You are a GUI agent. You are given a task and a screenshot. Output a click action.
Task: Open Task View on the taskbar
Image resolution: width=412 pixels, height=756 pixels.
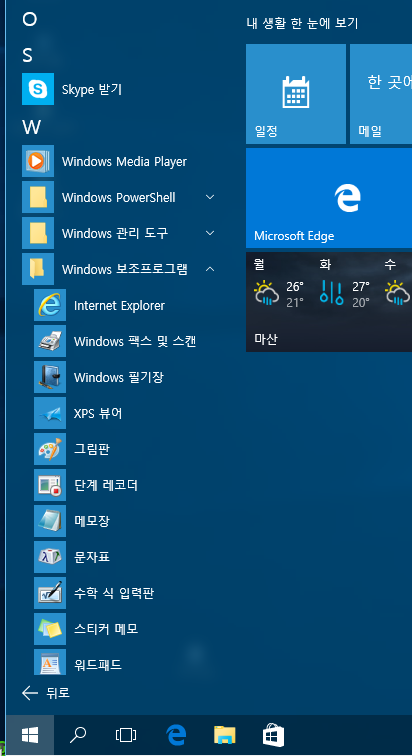pyautogui.click(x=126, y=735)
